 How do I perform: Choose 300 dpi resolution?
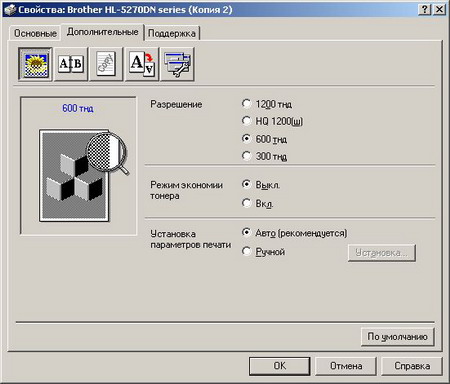point(264,156)
